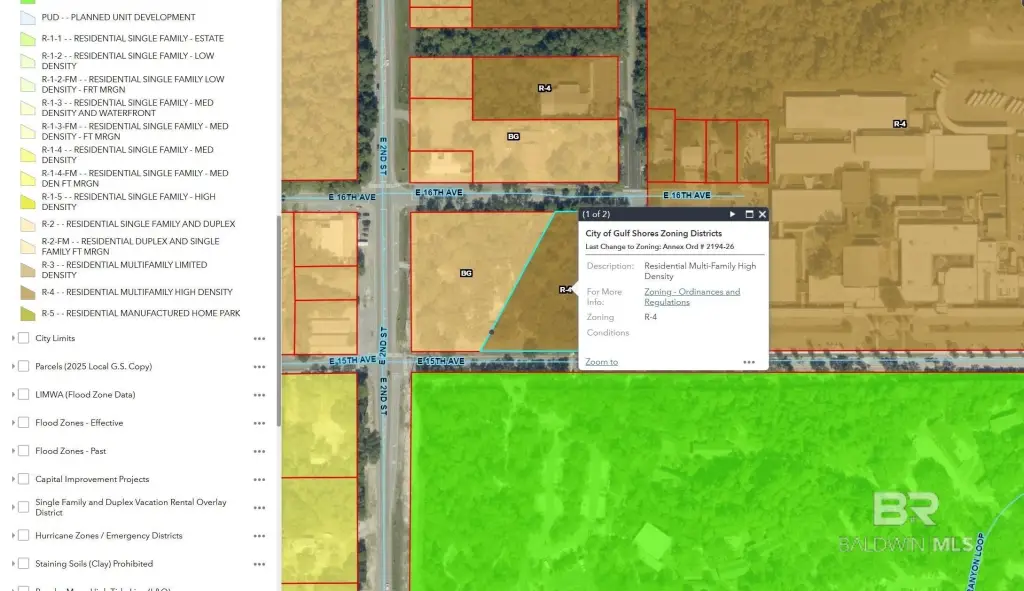Click the BG label on the map parcel south of E 16th Ave
Viewport: 1024px width, 591px height.
(466, 273)
